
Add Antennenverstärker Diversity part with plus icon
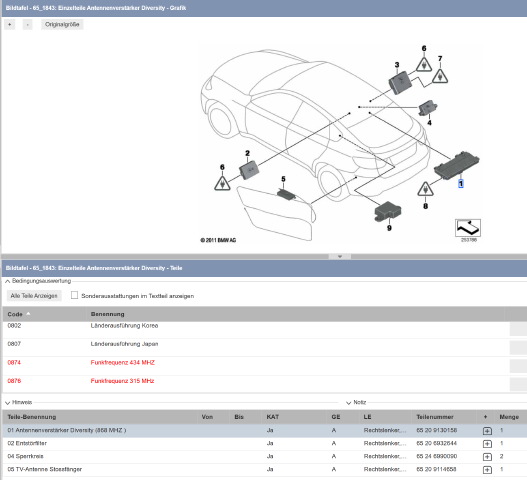click(487, 431)
